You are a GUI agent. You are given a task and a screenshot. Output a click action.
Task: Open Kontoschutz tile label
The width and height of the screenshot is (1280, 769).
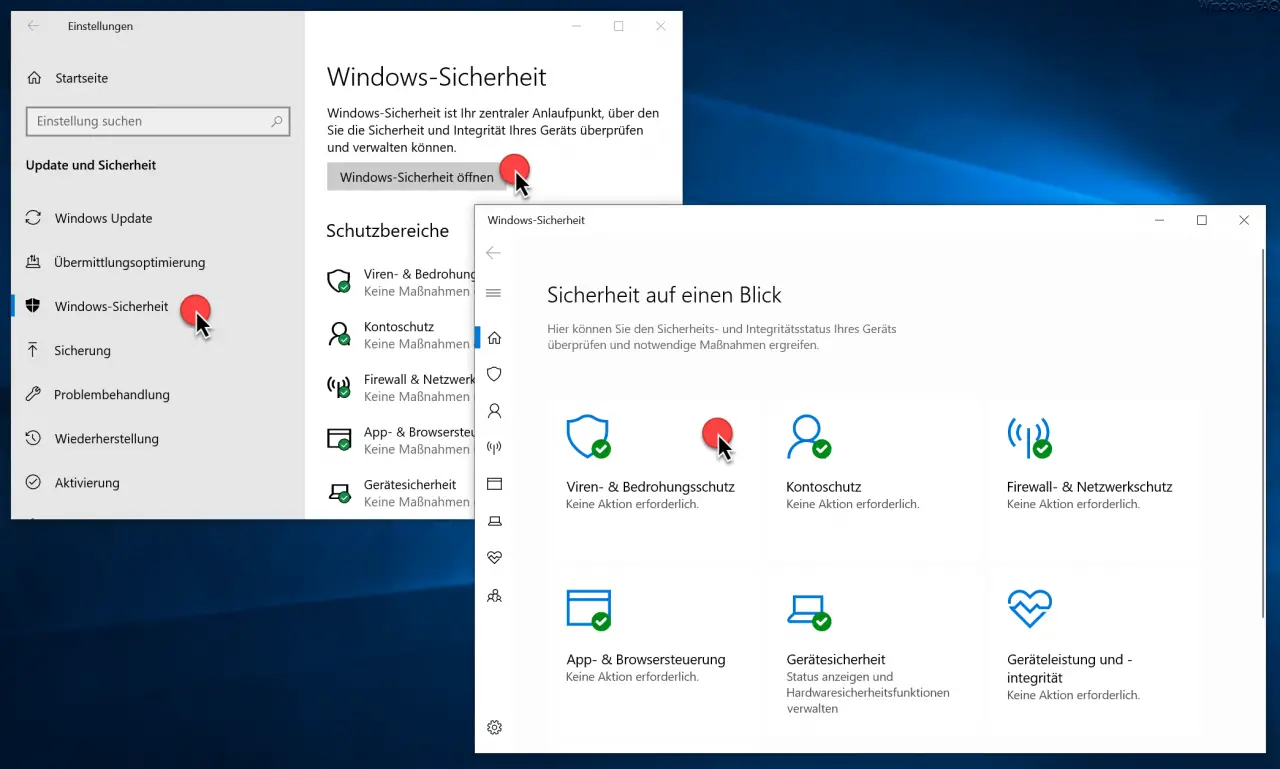[x=824, y=487]
